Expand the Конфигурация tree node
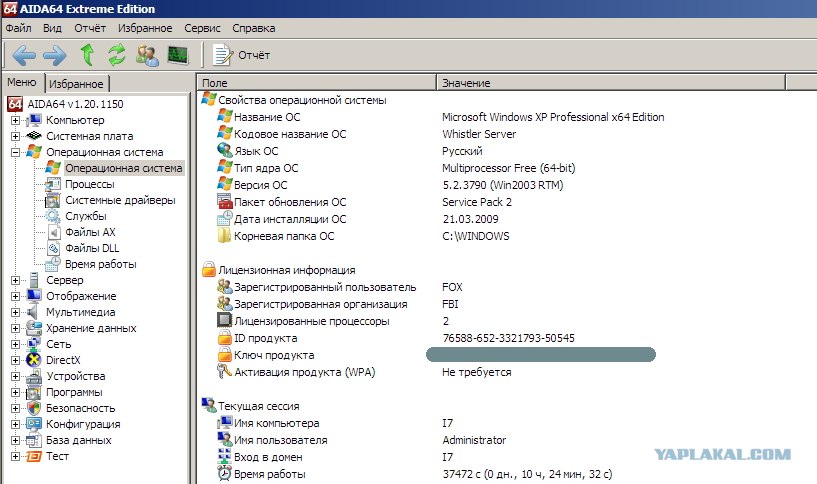Screen dimensions: 817x484 pyautogui.click(x=16, y=425)
